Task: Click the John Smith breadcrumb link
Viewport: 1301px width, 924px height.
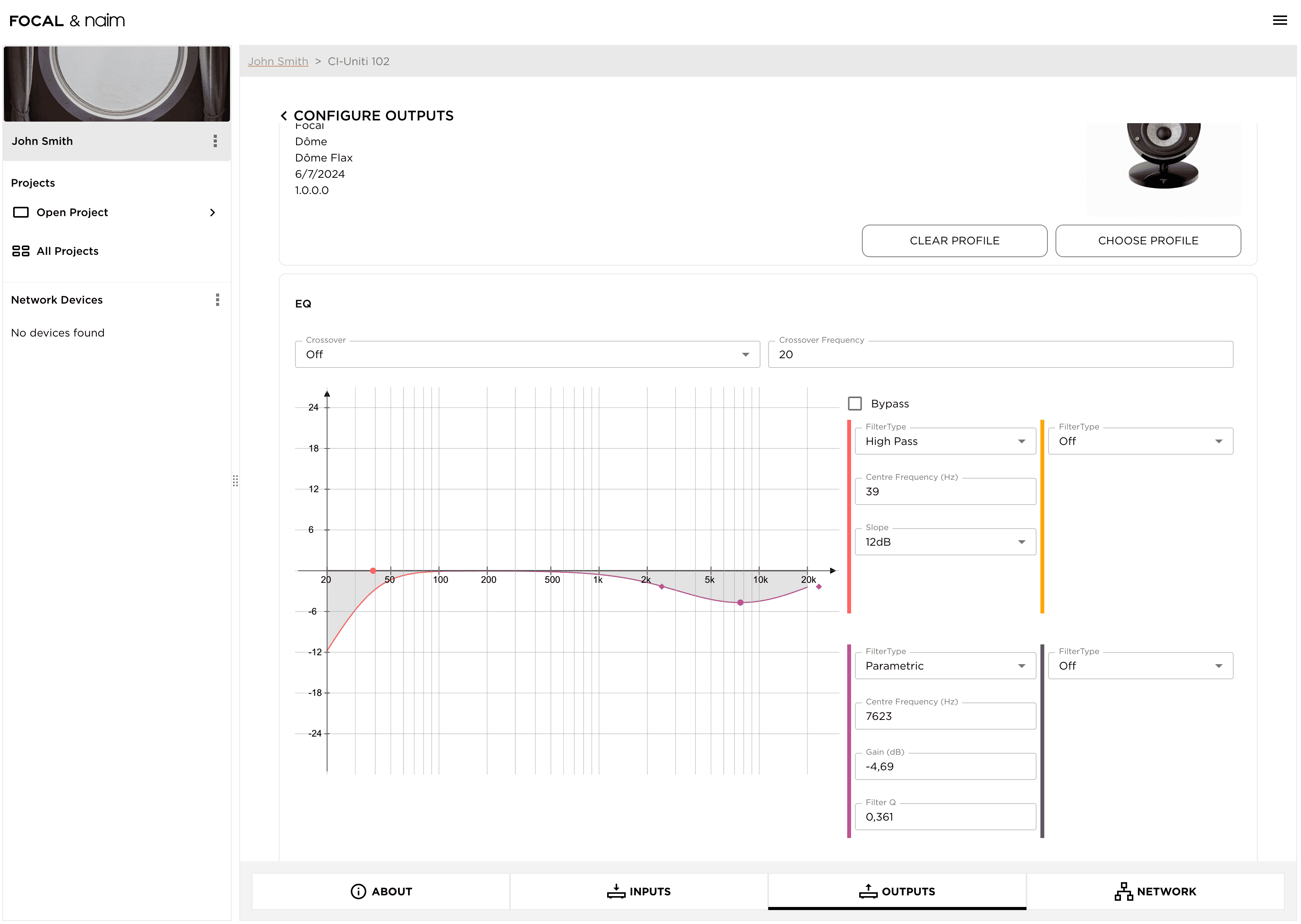Action: (278, 62)
